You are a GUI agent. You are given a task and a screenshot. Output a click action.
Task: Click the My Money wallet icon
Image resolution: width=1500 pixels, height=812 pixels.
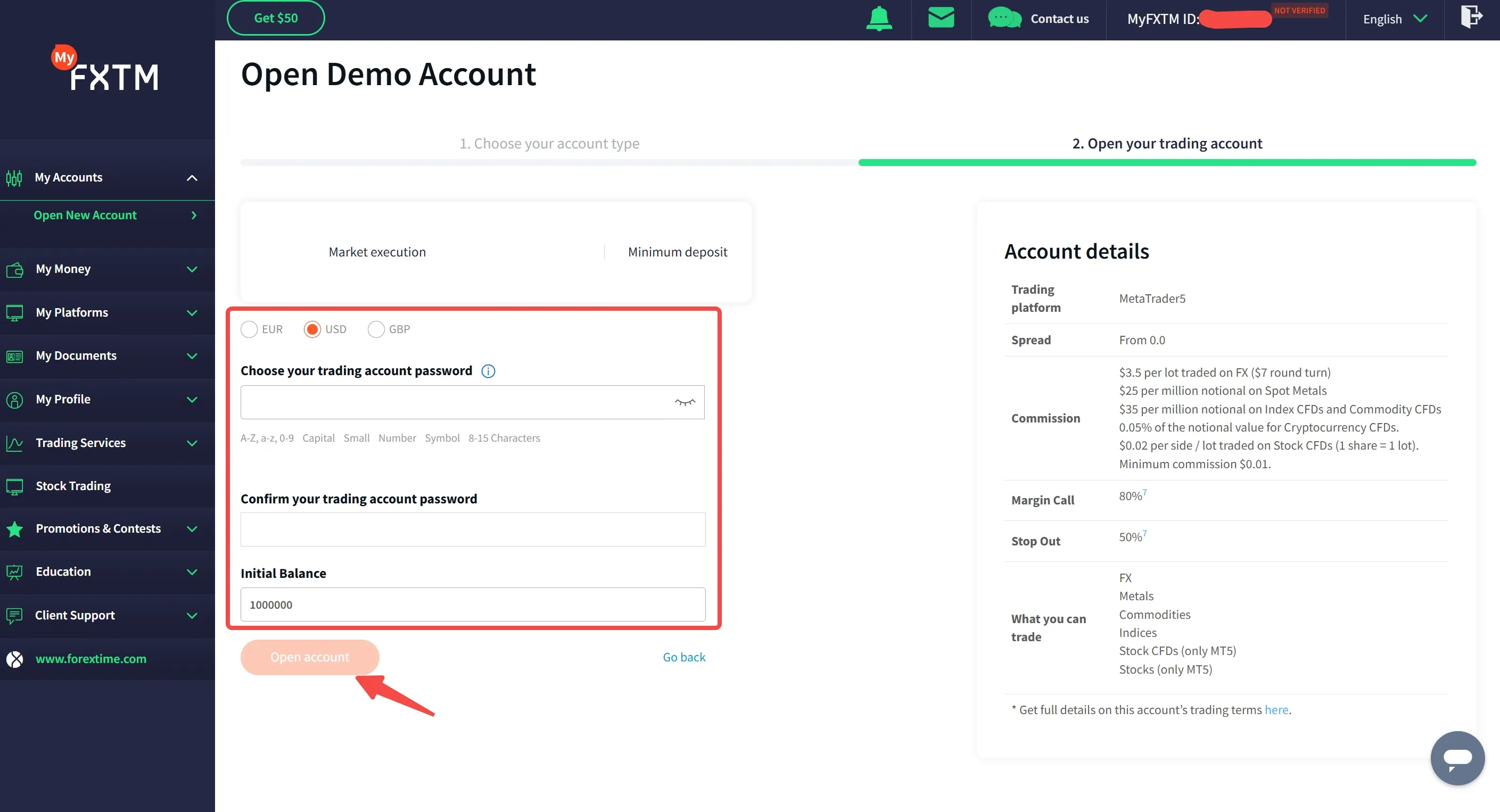[14, 269]
